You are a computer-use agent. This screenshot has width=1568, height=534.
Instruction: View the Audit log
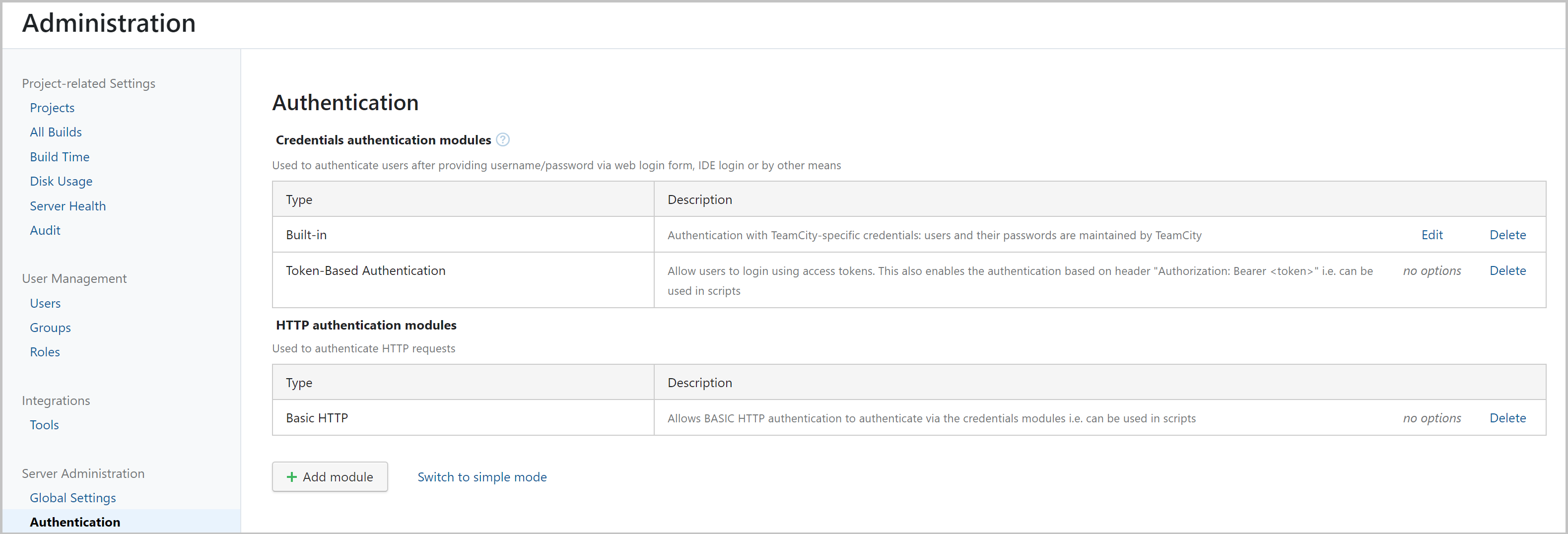[x=45, y=230]
